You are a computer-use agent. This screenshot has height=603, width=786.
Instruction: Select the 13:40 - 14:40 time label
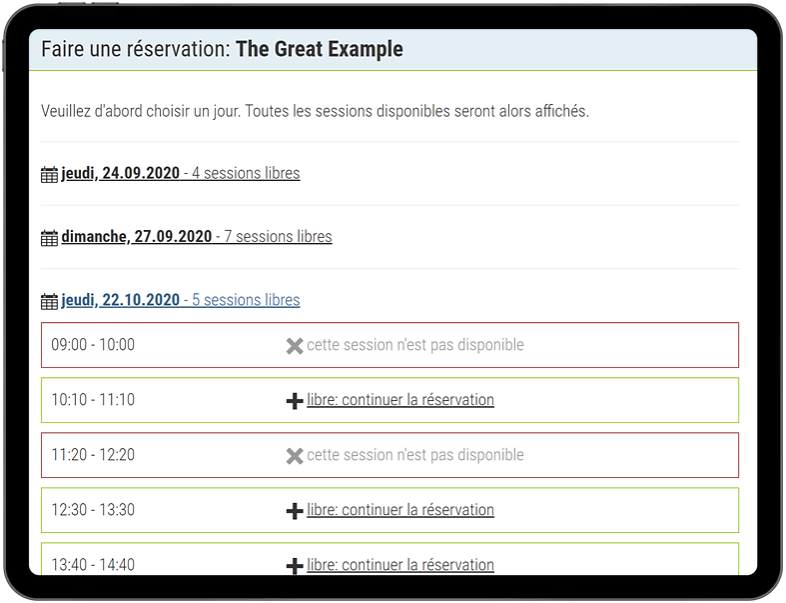93,565
